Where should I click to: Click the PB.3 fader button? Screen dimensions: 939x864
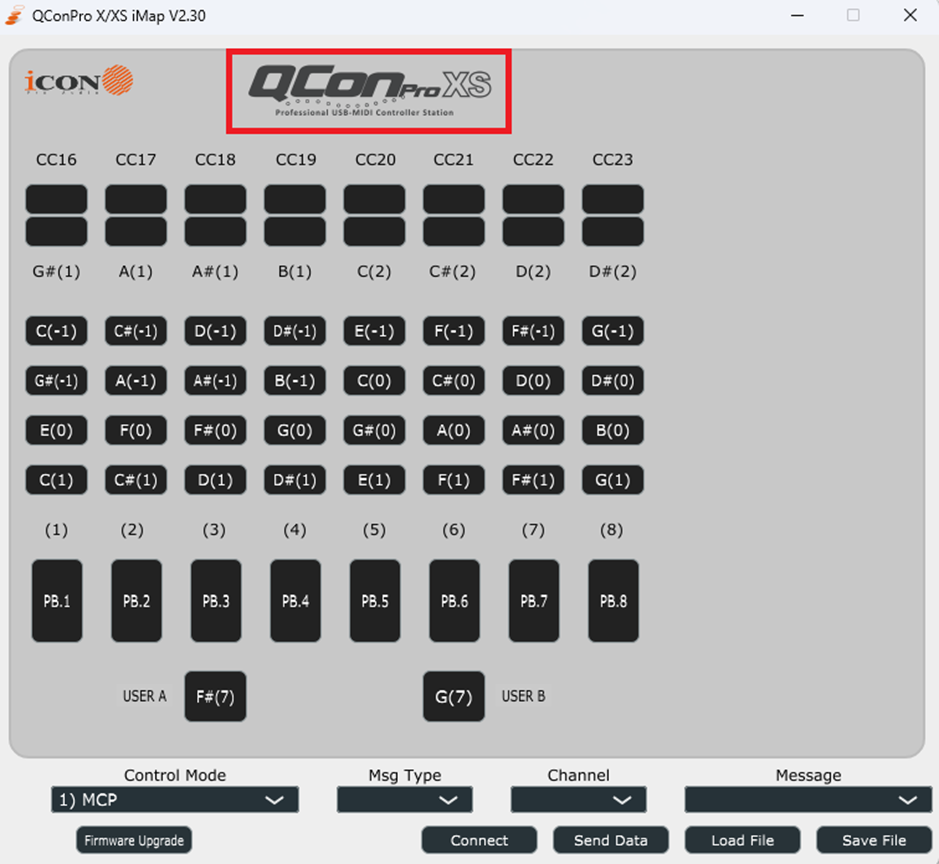[216, 601]
